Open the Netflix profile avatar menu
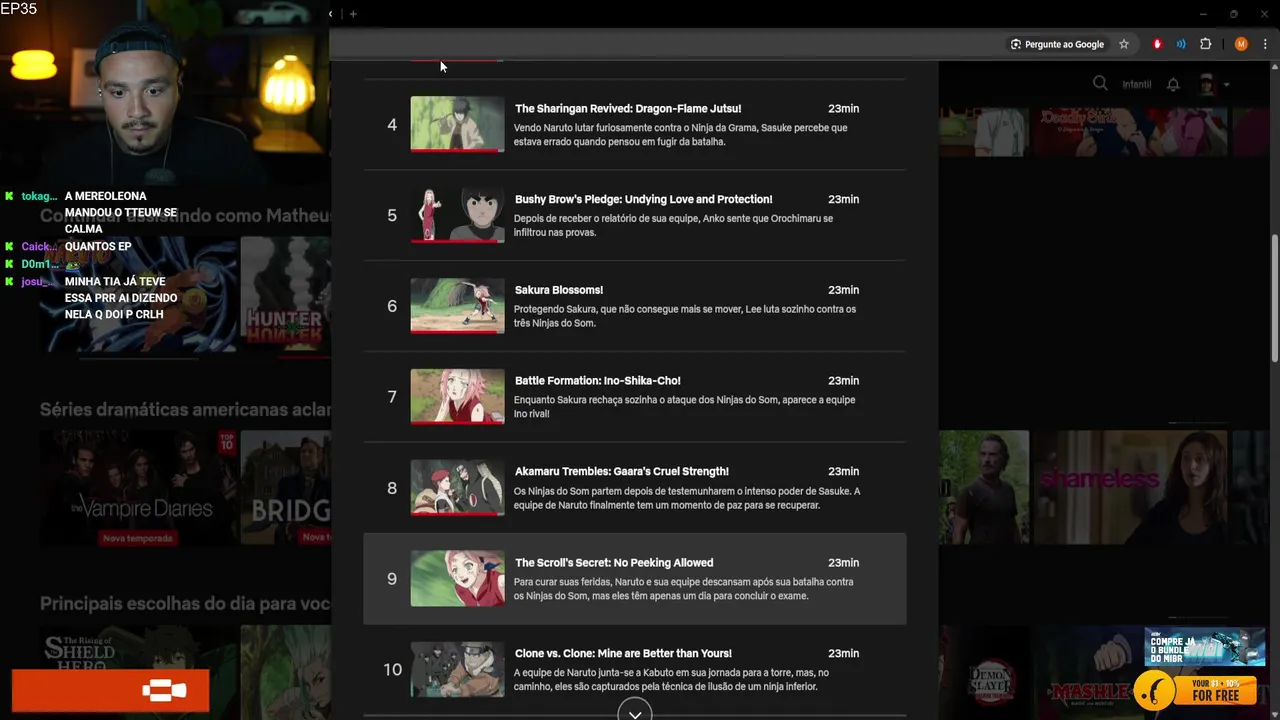The width and height of the screenshot is (1280, 720). coord(1207,84)
